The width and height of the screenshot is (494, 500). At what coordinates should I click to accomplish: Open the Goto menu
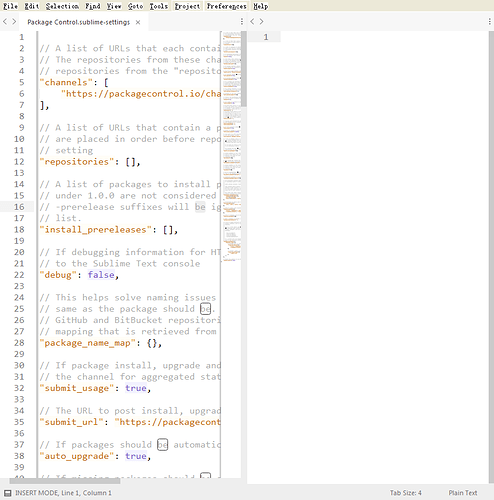tap(135, 6)
